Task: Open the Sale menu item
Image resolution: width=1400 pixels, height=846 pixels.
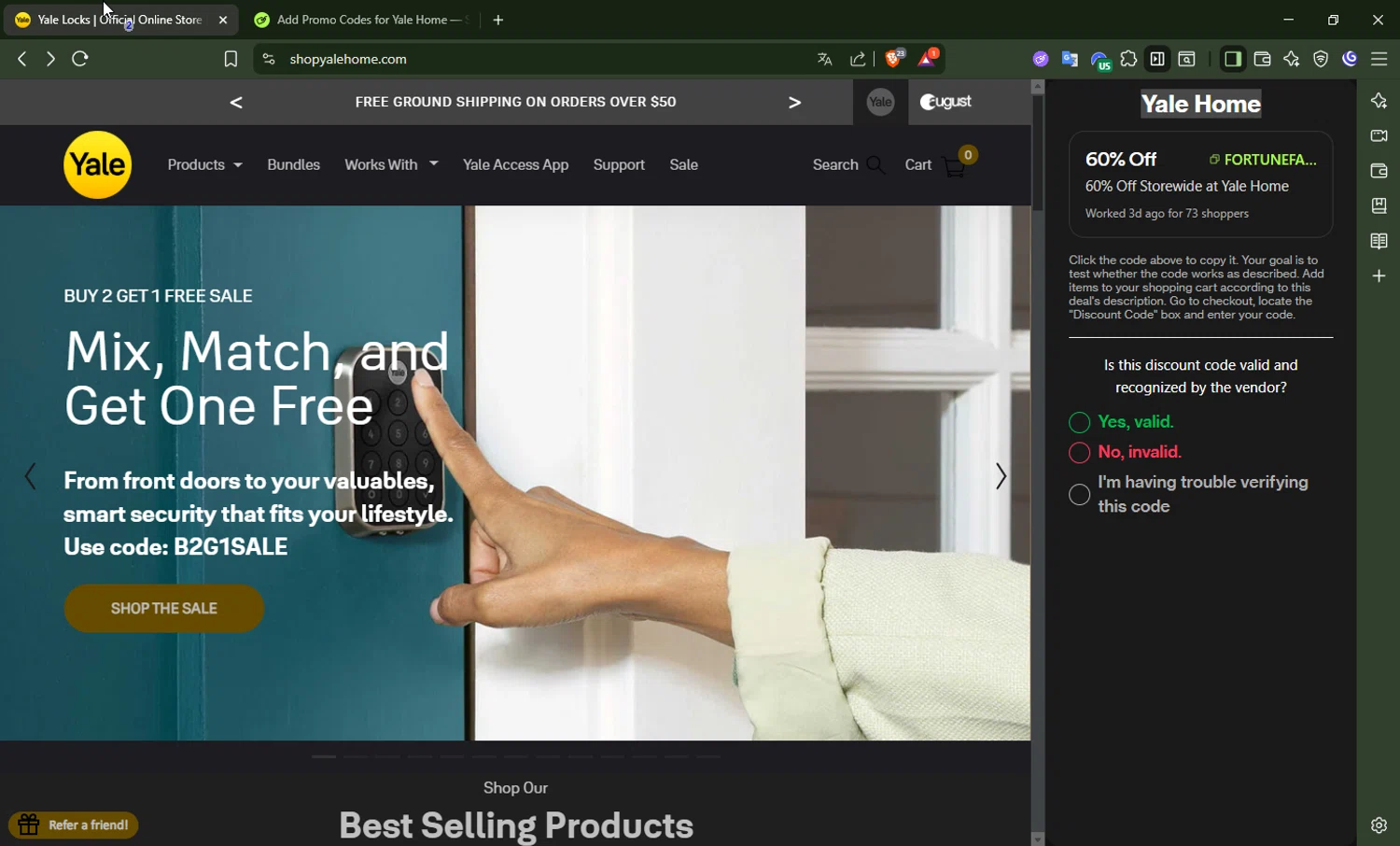Action: [683, 164]
